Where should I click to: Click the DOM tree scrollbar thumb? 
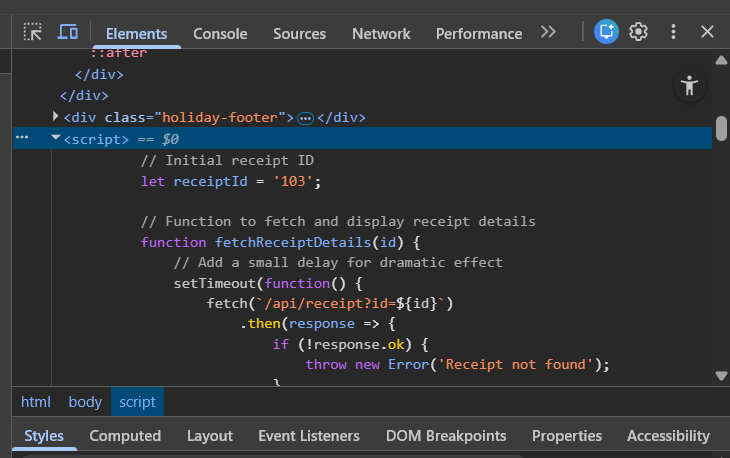click(722, 128)
